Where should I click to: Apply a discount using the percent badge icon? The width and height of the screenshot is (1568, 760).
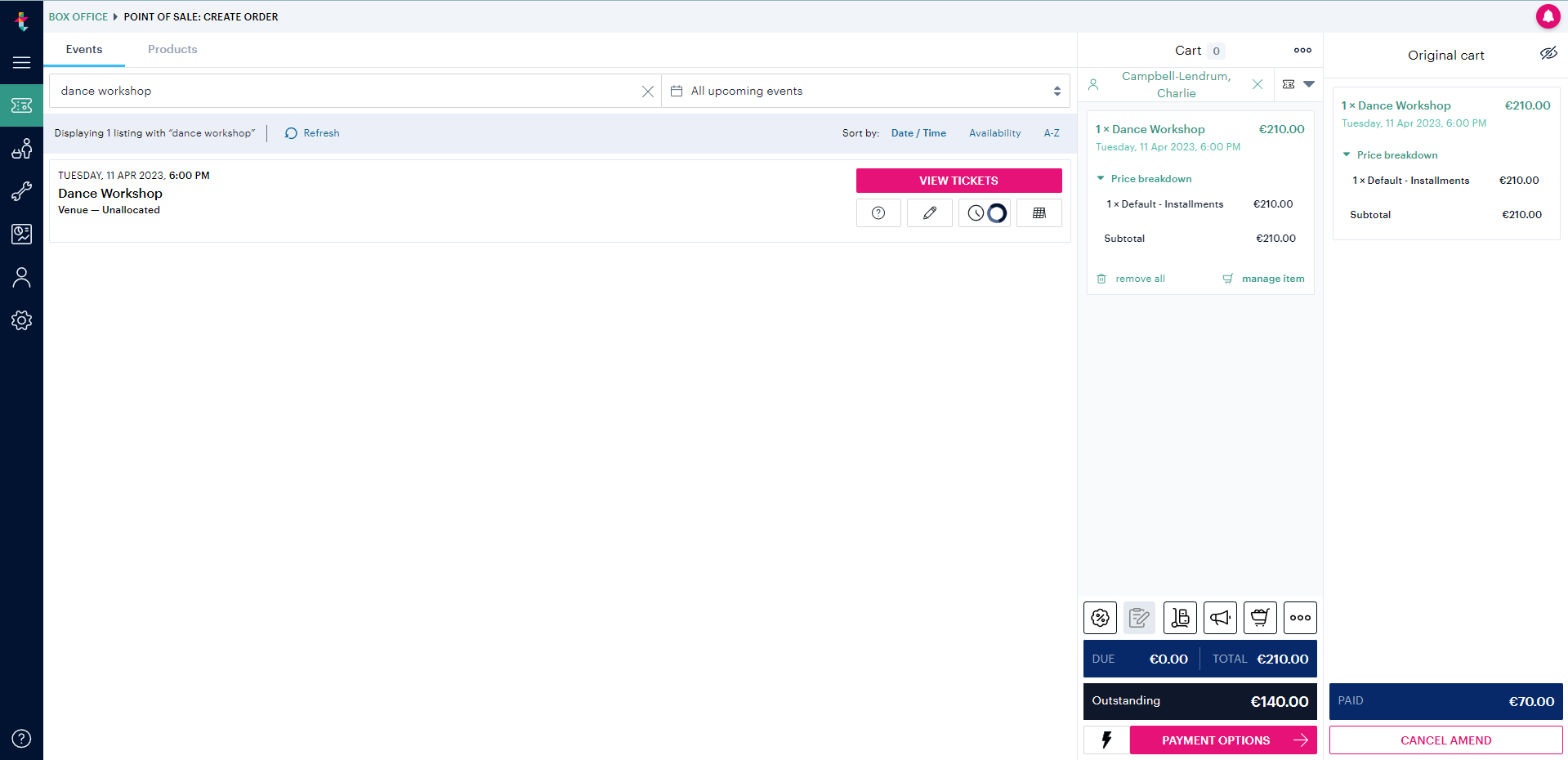(1100, 618)
